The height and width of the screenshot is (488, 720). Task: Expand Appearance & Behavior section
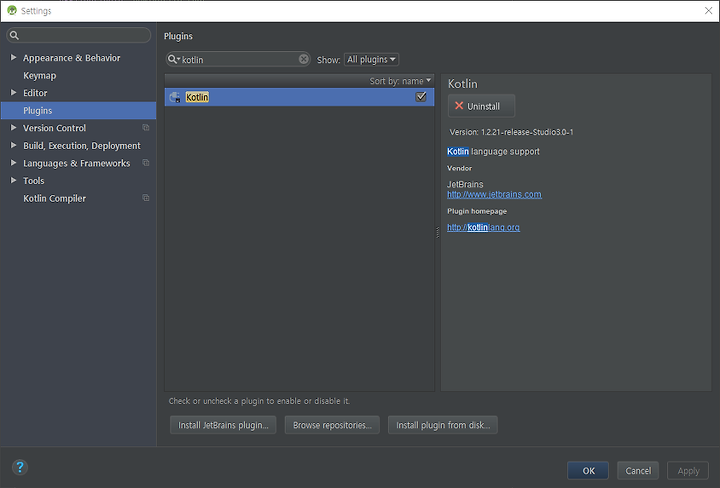(x=13, y=57)
